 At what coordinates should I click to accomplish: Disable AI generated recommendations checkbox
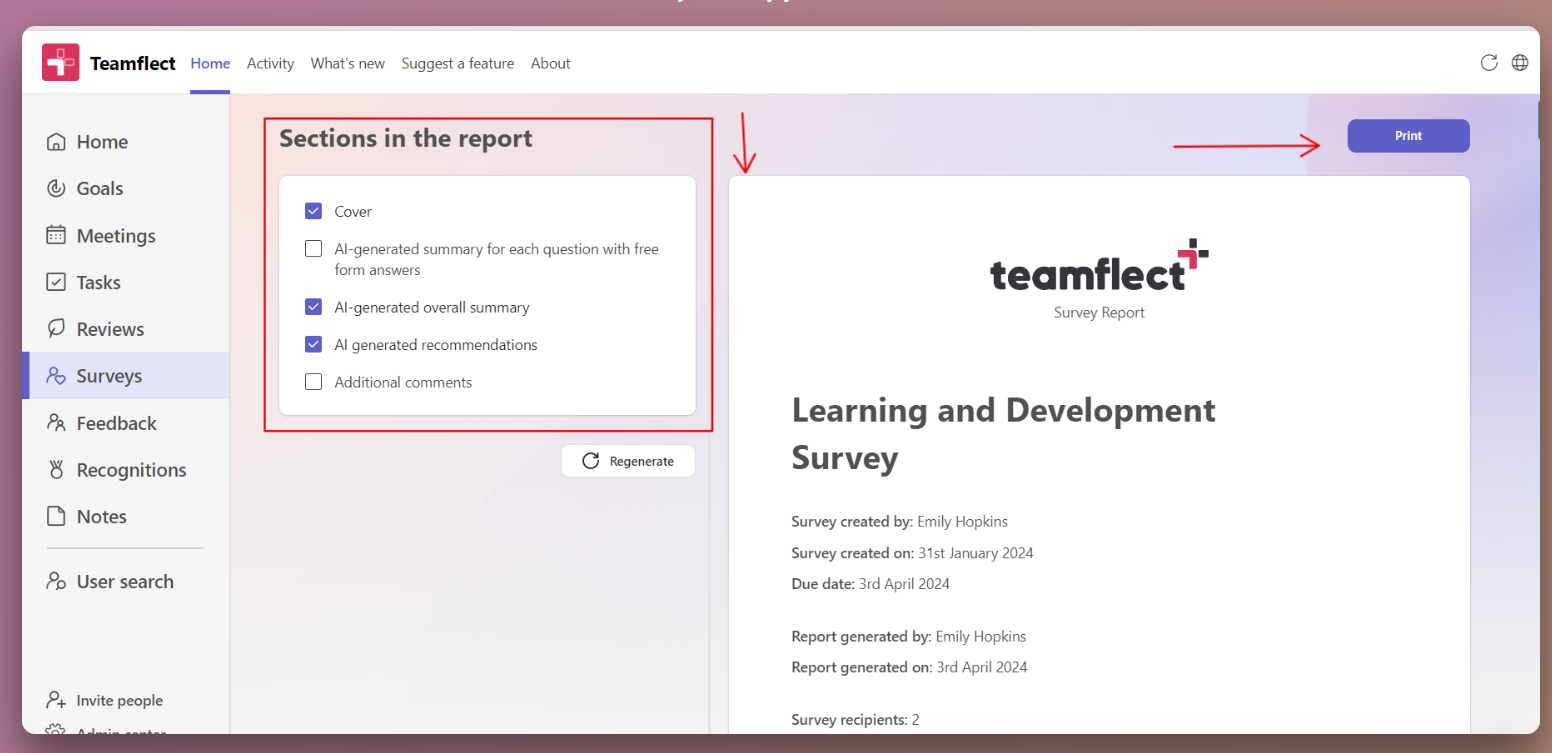(314, 345)
